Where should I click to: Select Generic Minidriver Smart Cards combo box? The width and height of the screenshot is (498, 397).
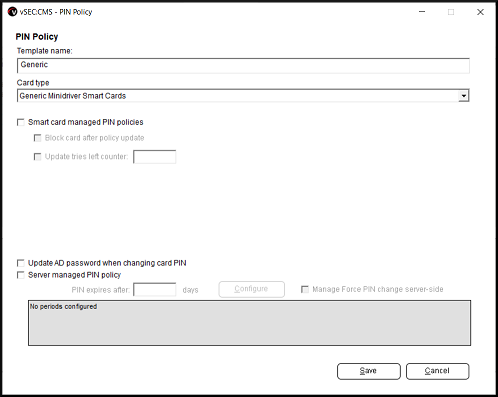pyautogui.click(x=243, y=96)
